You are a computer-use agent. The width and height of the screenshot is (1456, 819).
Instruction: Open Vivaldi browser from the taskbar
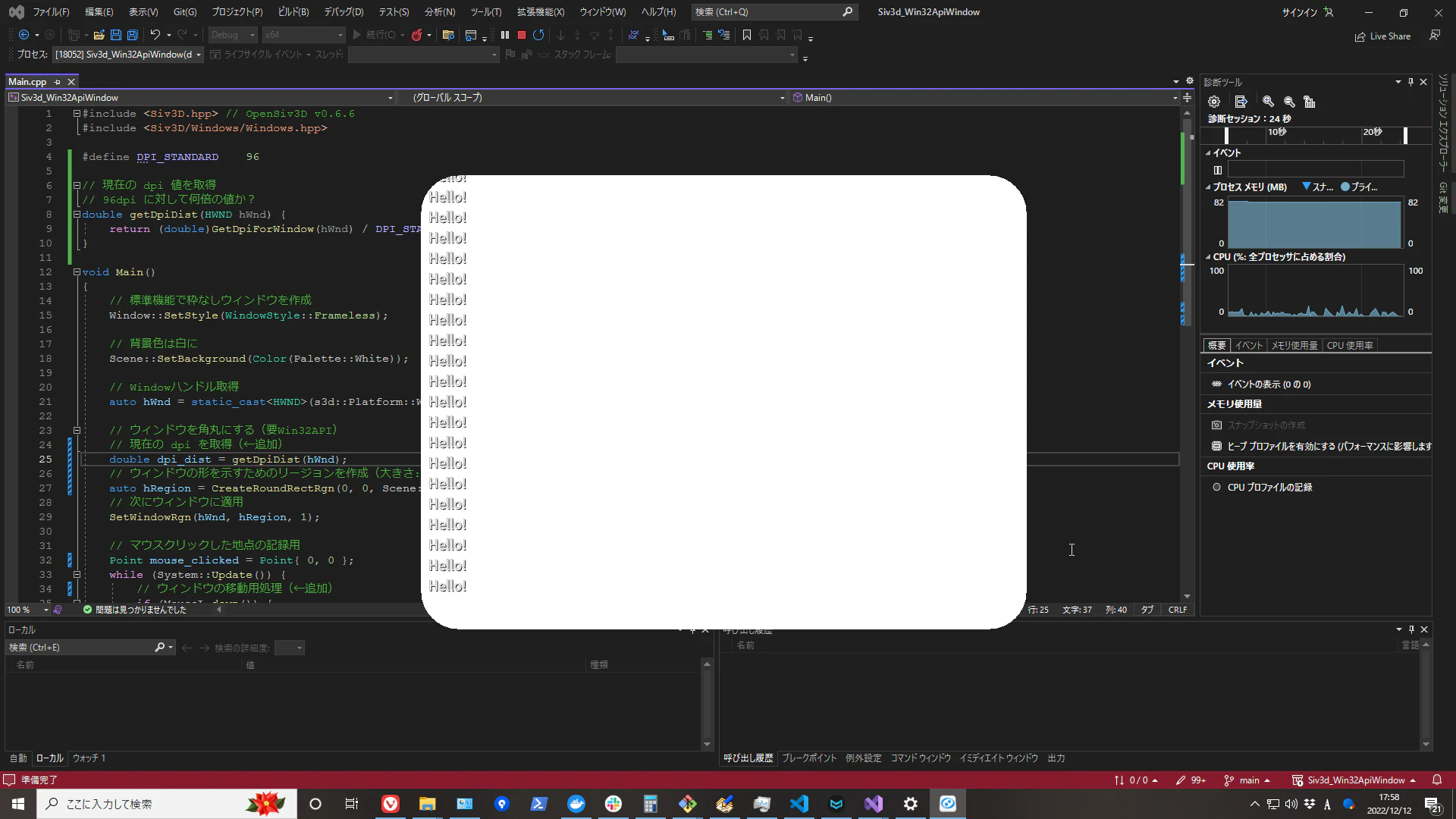pyautogui.click(x=391, y=804)
